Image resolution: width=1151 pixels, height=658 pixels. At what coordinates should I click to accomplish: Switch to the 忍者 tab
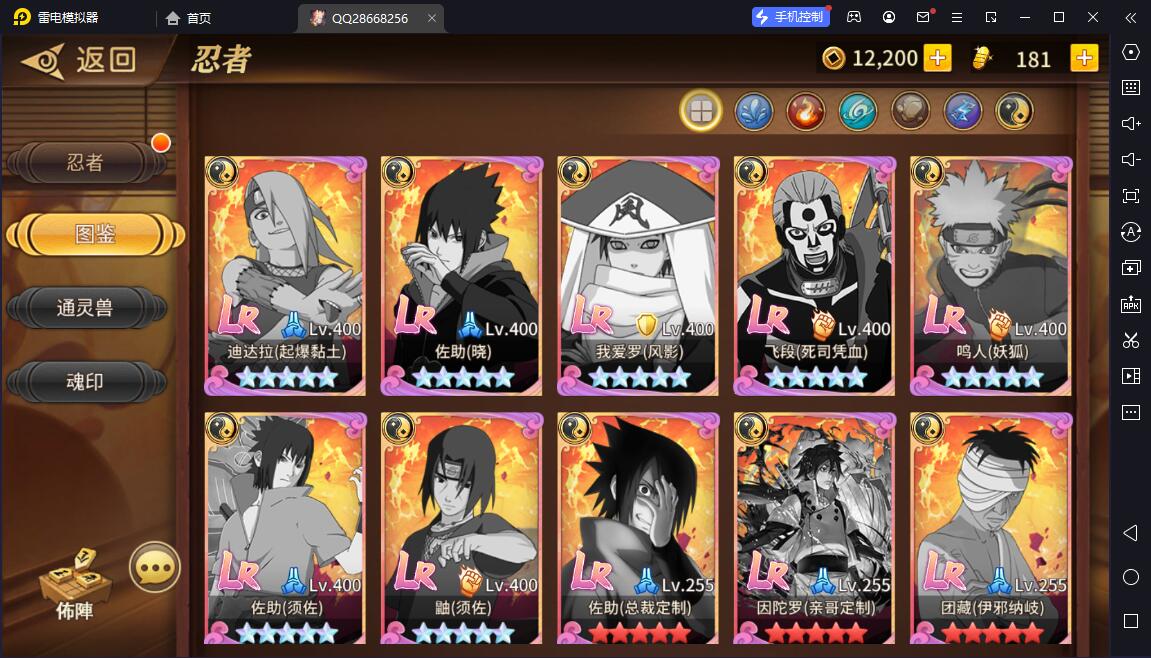pos(86,162)
